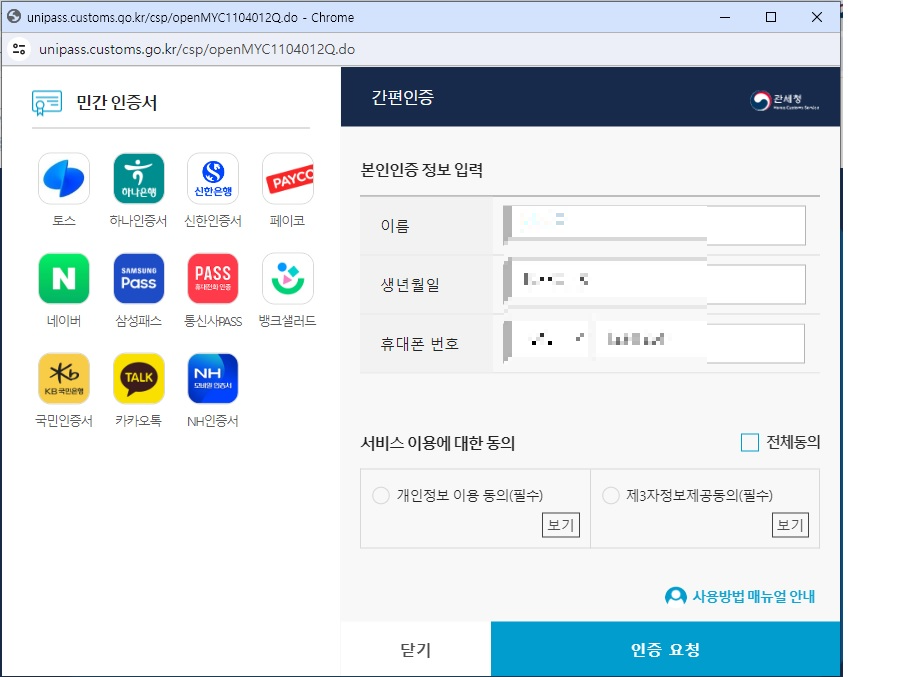The width and height of the screenshot is (906, 677).
Task: Choose the KB Kookmin (국민인증서) certificate icon
Action: (x=64, y=378)
